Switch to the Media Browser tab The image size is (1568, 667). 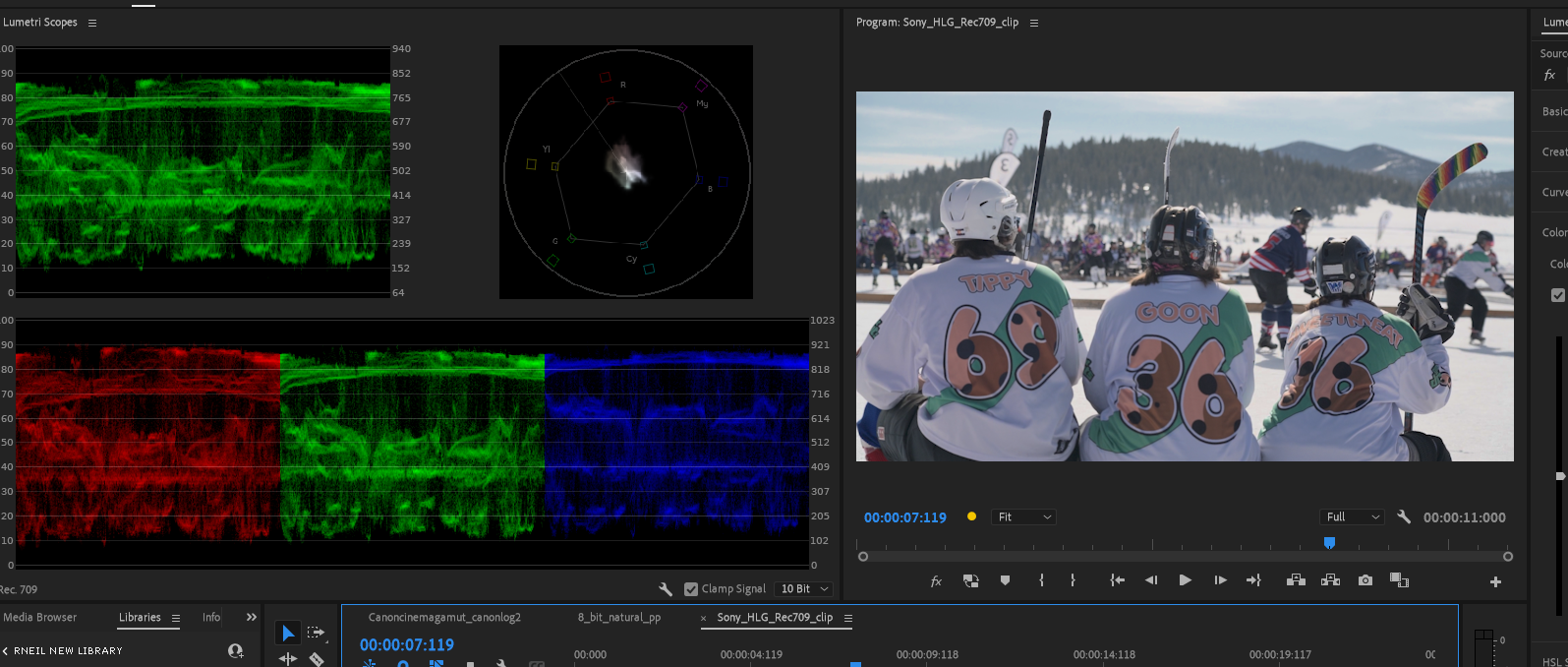pos(40,618)
